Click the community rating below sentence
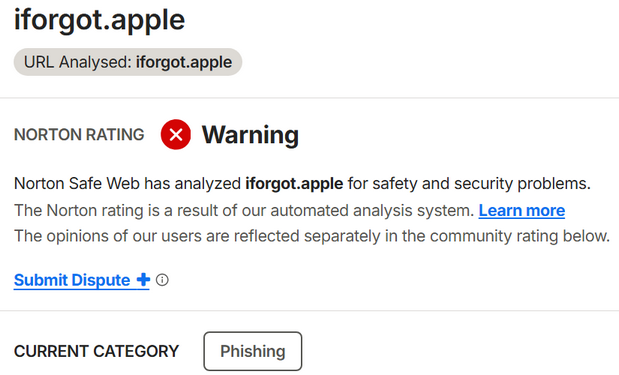The image size is (619, 375). click(x=312, y=236)
